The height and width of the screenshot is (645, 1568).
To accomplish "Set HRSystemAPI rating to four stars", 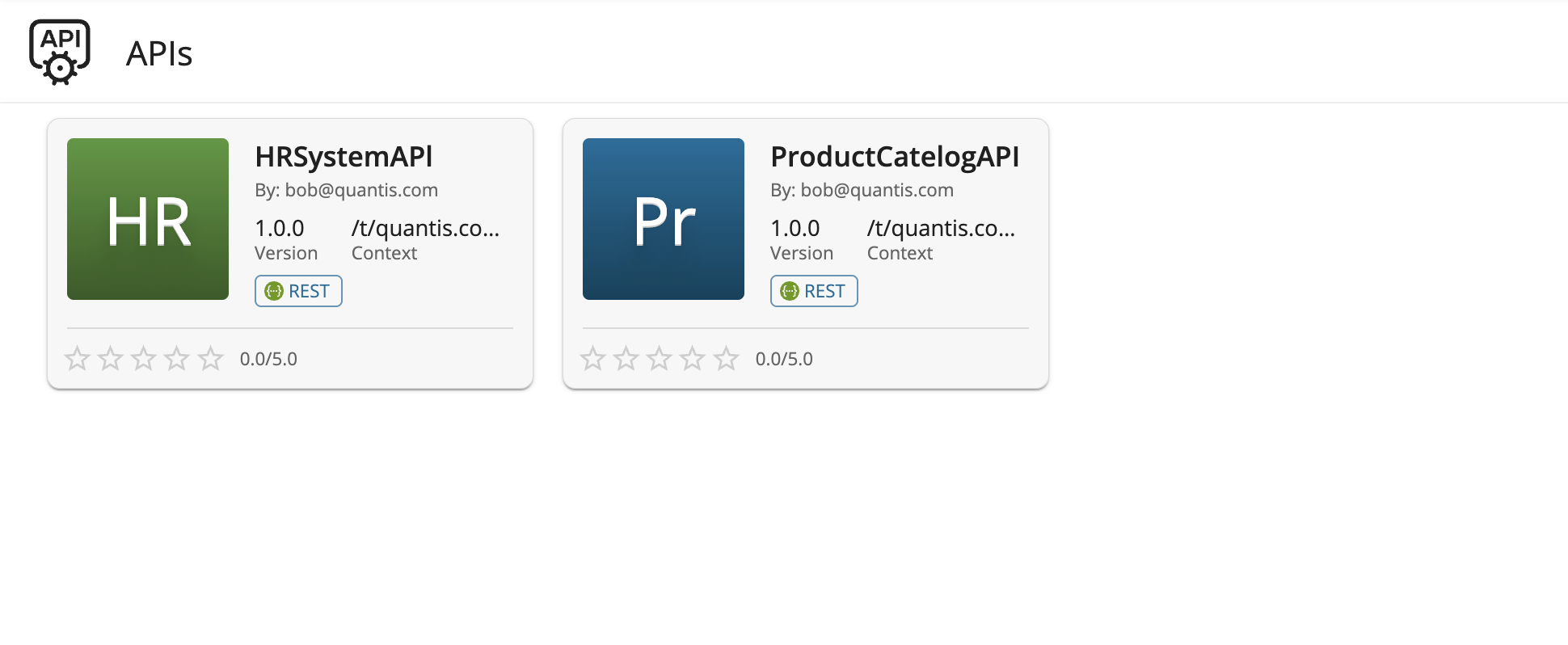I will click(177, 358).
